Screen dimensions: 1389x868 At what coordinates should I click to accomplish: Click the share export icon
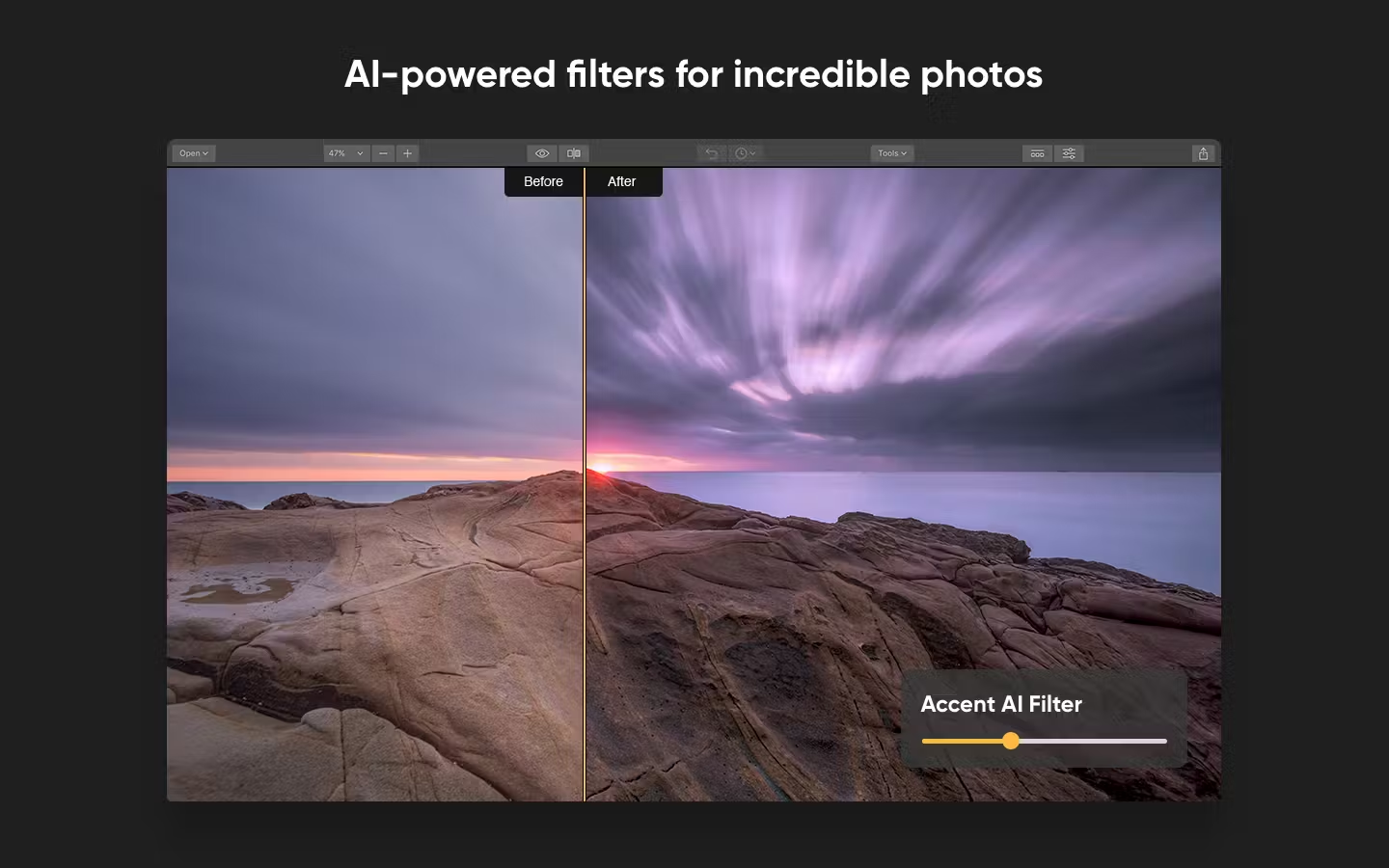point(1203,153)
